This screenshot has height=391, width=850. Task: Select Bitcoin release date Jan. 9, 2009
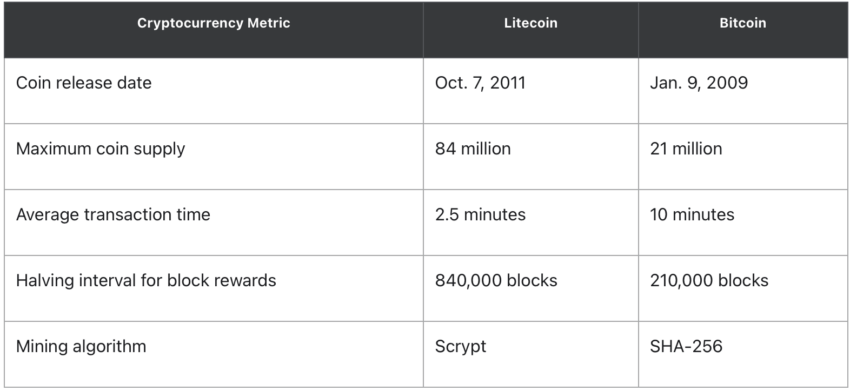699,83
